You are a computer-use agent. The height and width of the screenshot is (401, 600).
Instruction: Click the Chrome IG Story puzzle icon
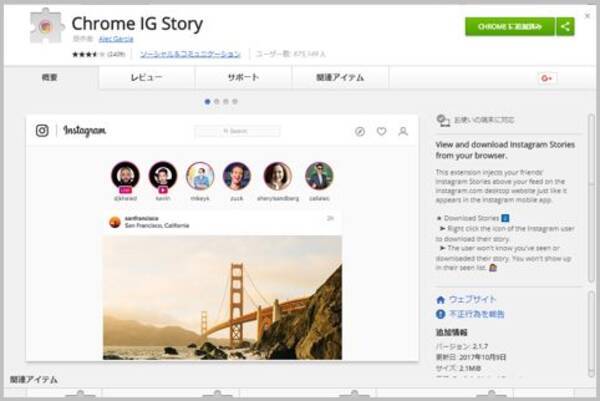[x=46, y=27]
